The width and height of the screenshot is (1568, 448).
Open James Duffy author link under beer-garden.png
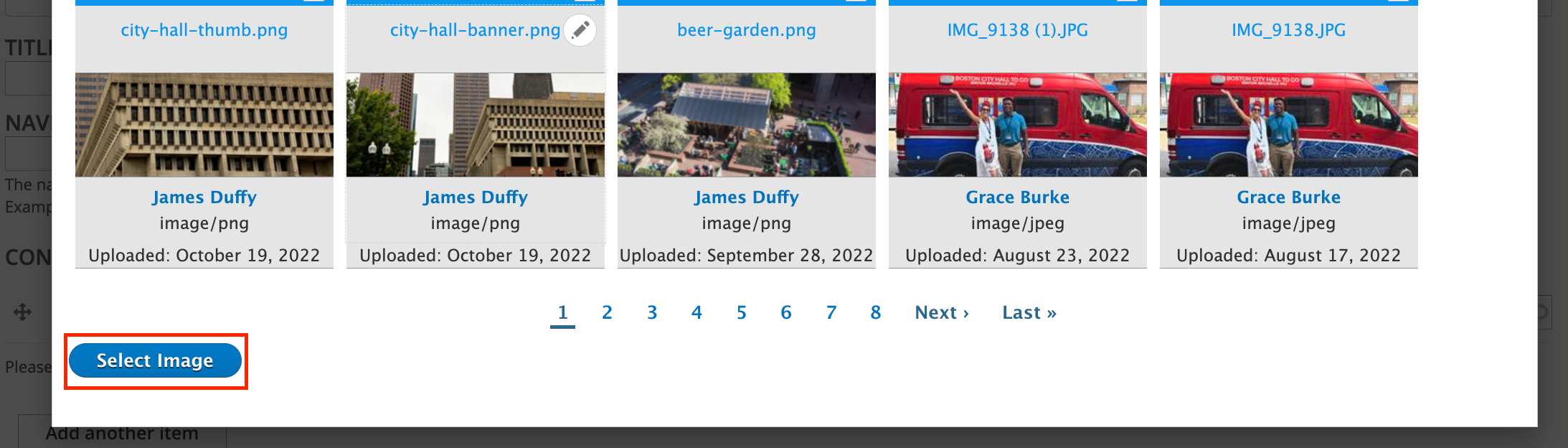pos(746,197)
